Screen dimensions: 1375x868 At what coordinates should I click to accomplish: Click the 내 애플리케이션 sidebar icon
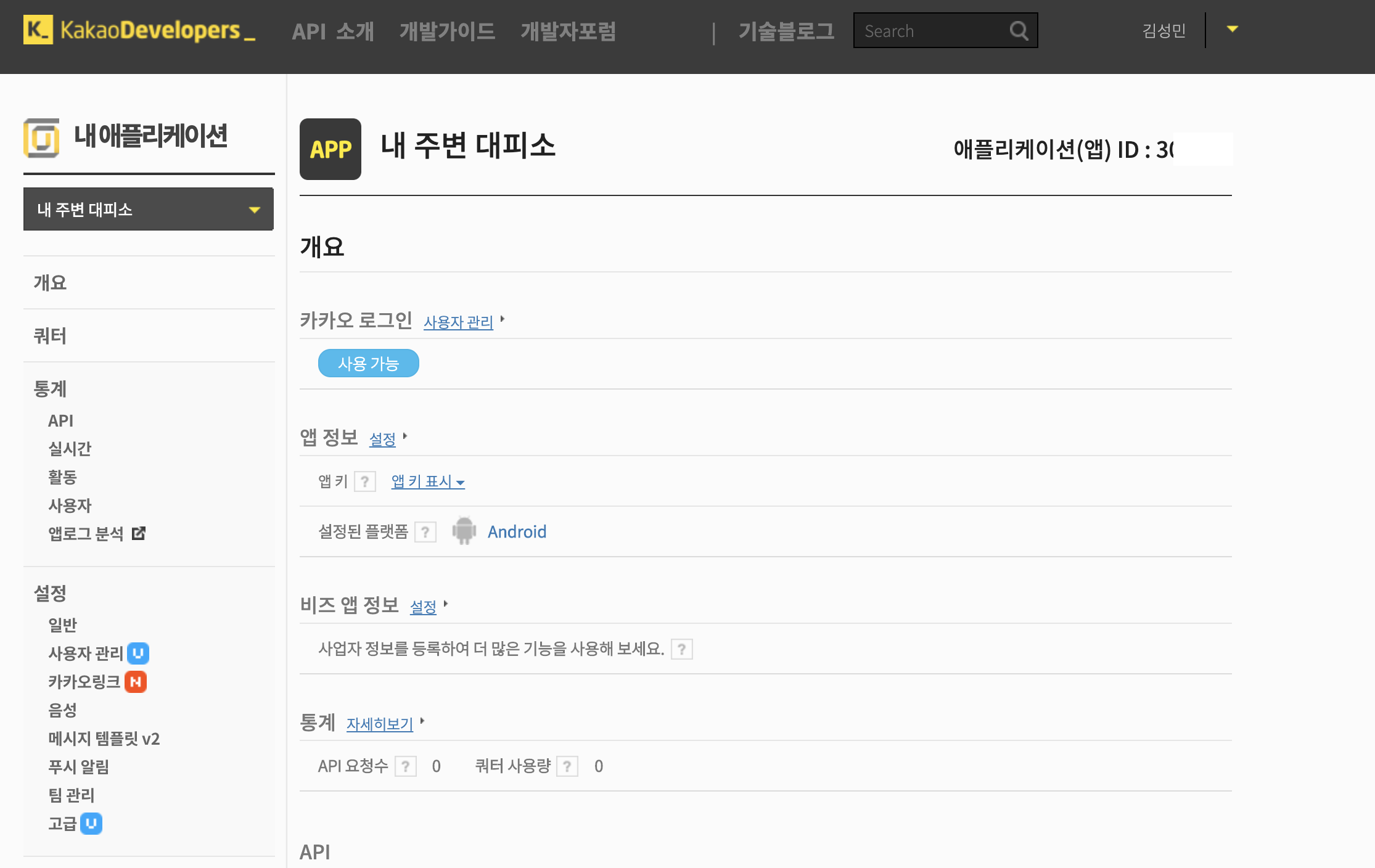41,137
